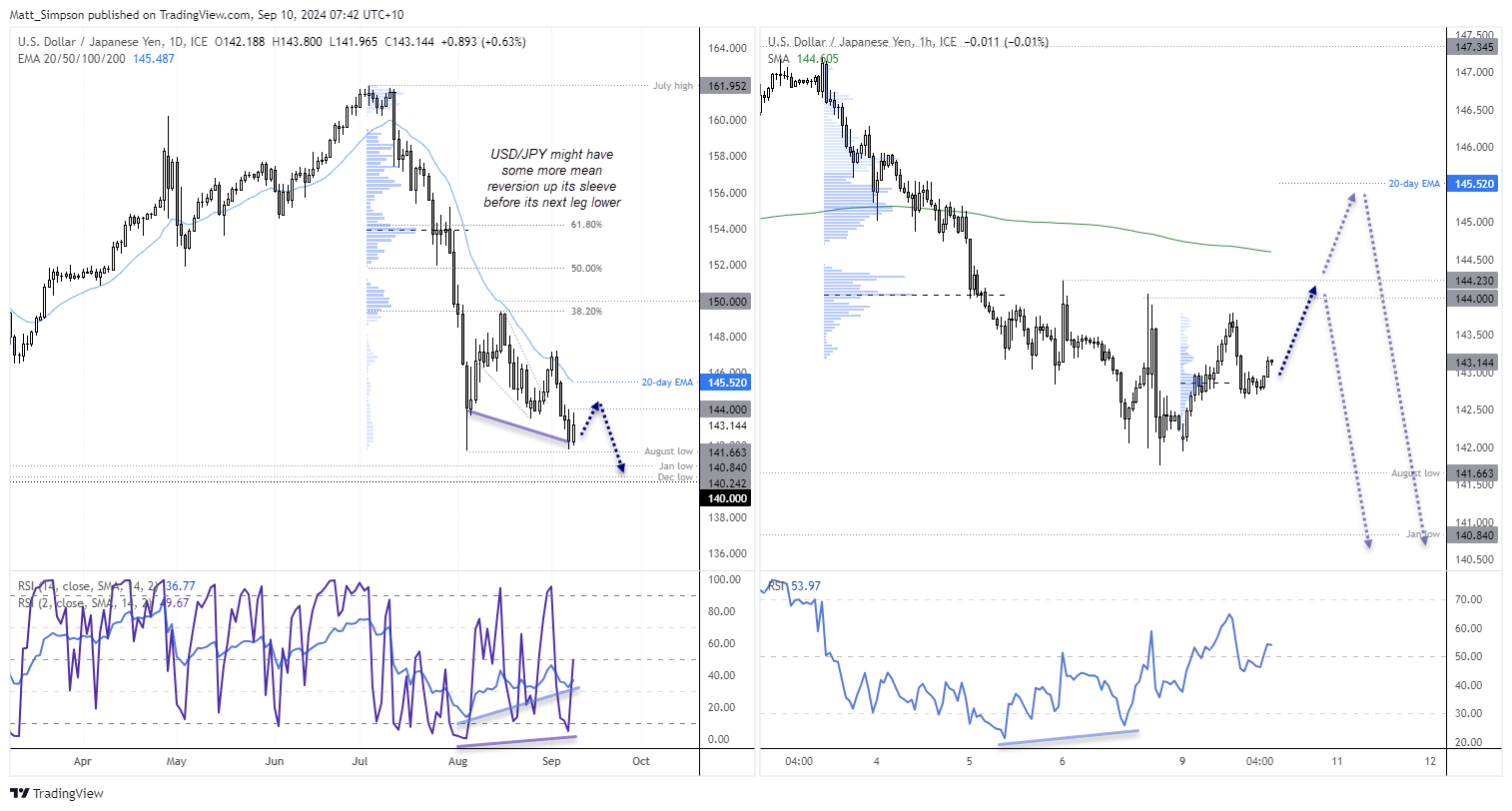
Task: Click the hourly chart title 'U.S. Dollar / Japanese Yen, 1h, ICE'
Action: pos(862,42)
